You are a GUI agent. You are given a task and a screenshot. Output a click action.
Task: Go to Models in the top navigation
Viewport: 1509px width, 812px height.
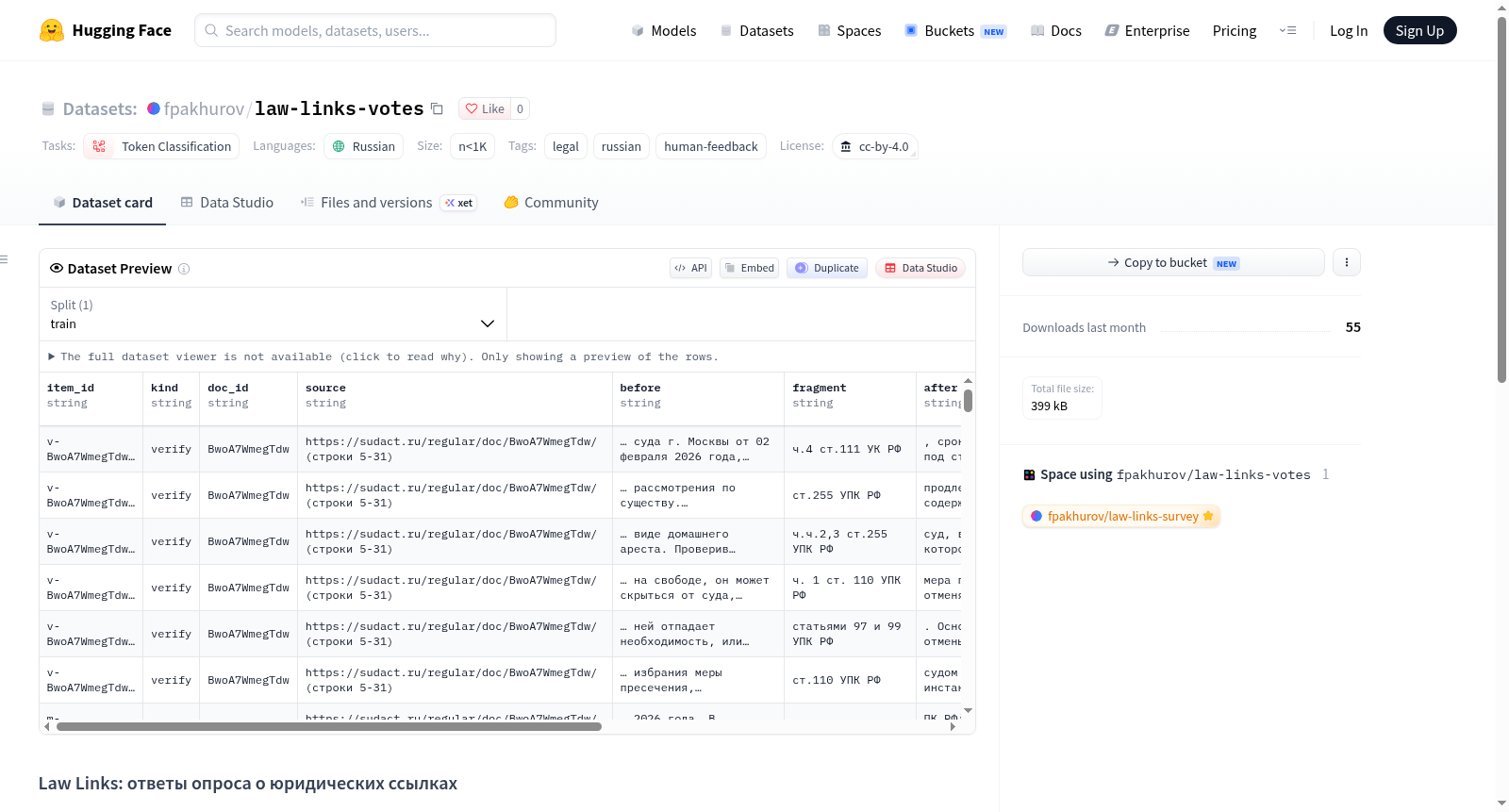(x=664, y=30)
